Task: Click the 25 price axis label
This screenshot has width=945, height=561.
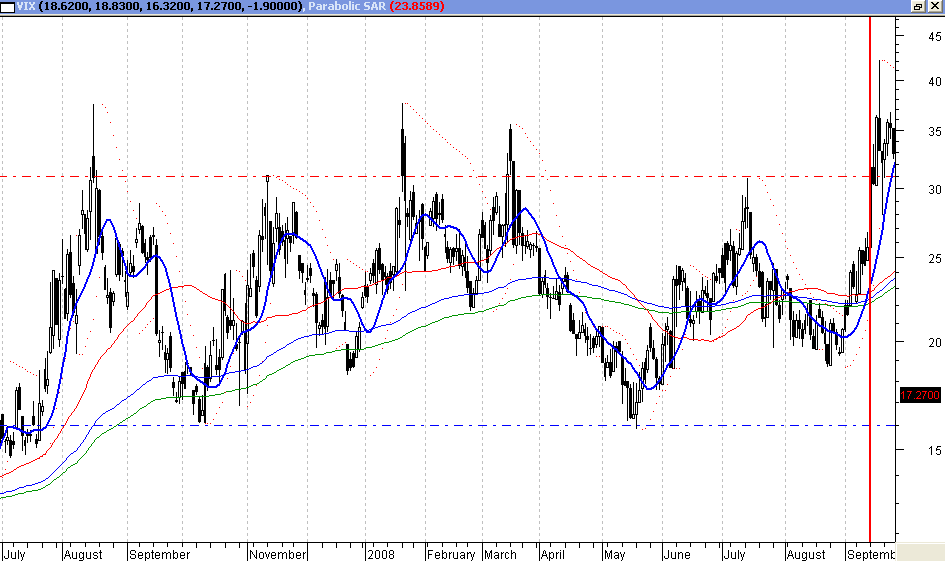Action: [x=935, y=259]
